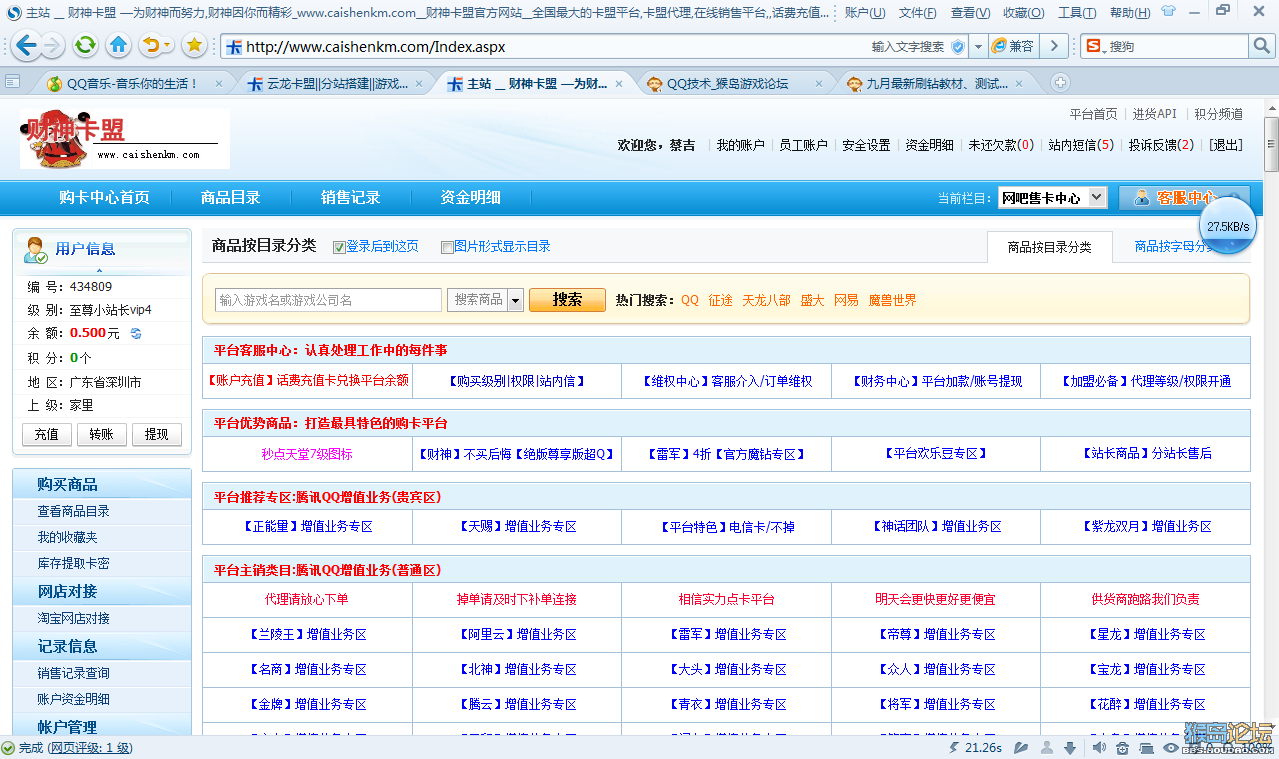This screenshot has width=1279, height=759.
Task: Click the download arrow icon in status bar
Action: tap(1069, 747)
